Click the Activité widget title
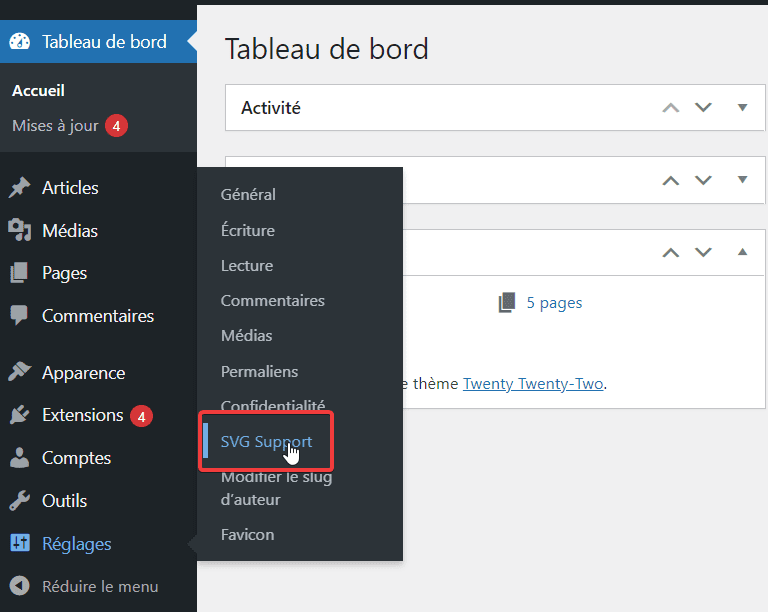 point(270,108)
